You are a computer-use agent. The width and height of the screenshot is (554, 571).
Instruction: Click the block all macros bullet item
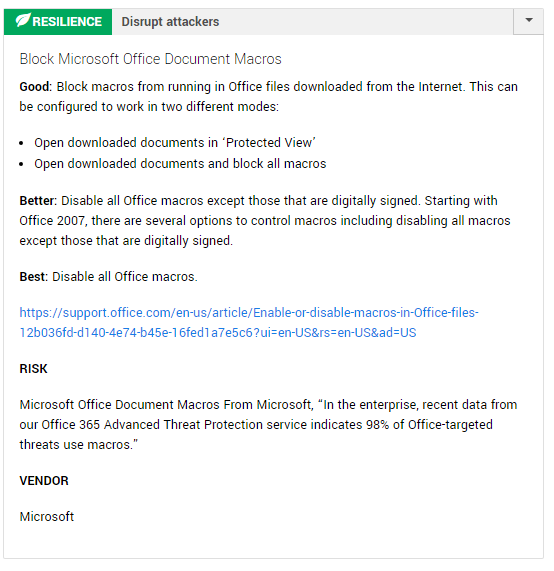(x=180, y=164)
